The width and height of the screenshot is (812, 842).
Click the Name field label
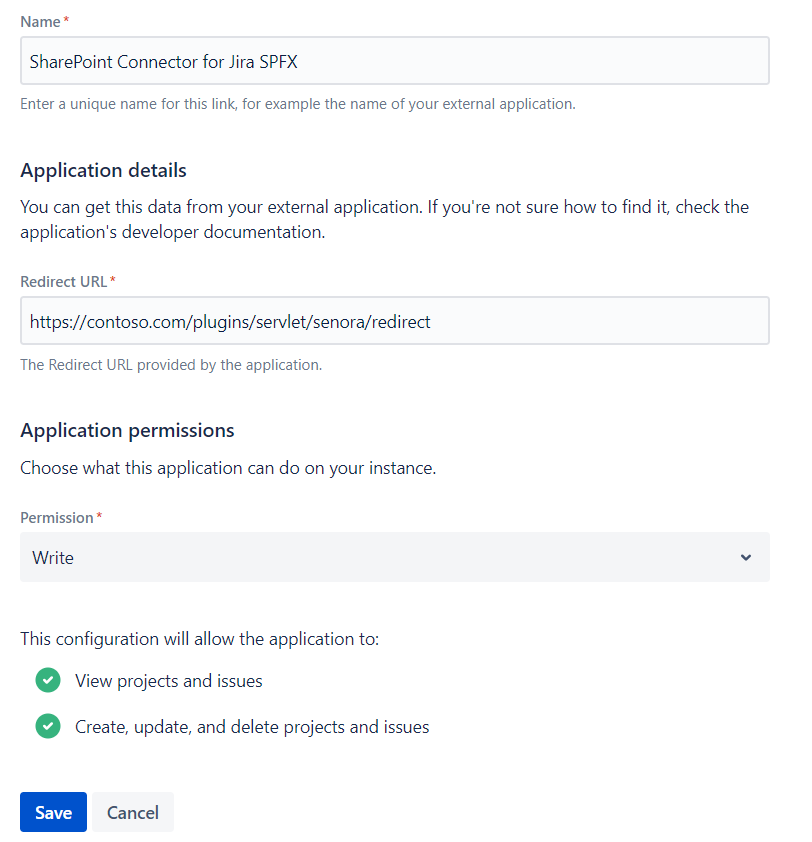38,21
